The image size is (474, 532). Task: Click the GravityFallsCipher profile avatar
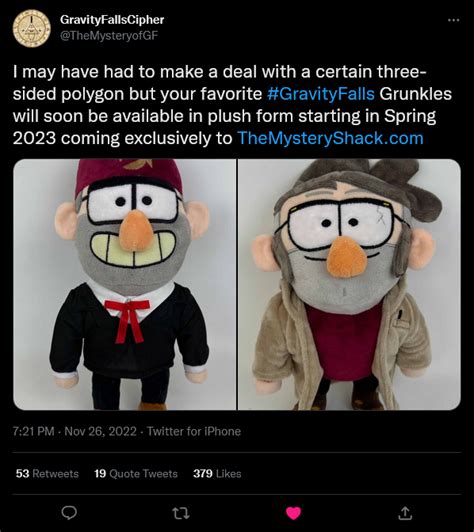point(32,28)
